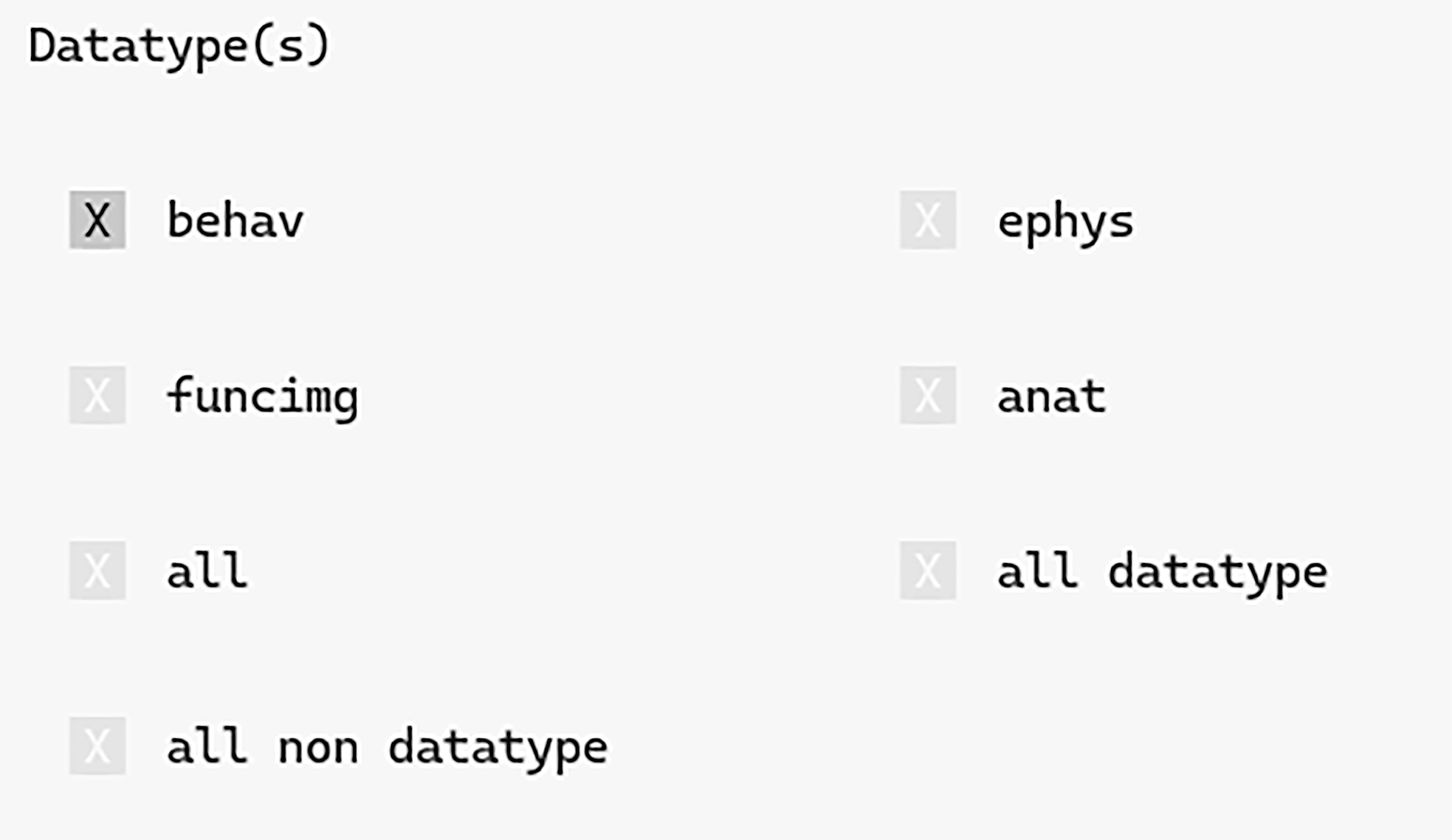Click the word 'all' in 'all datatype'
Screen dimensions: 1452x840
point(1037,571)
